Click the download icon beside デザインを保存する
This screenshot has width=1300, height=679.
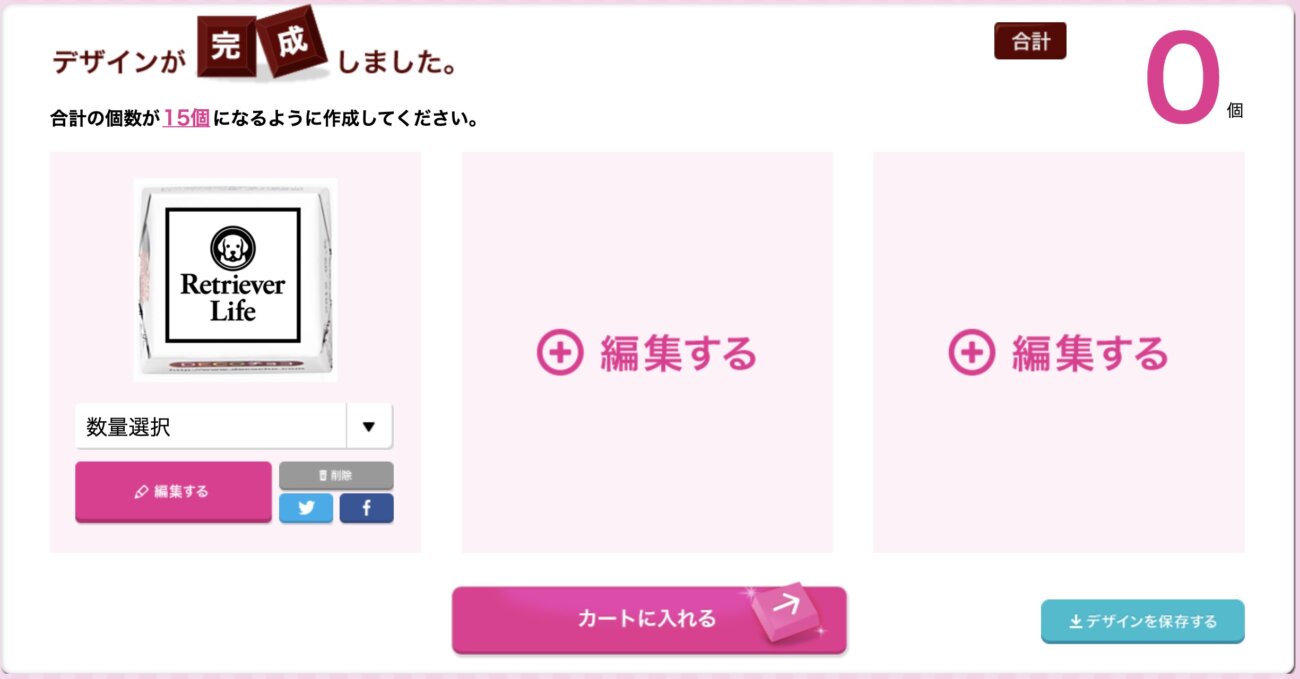click(x=1076, y=622)
